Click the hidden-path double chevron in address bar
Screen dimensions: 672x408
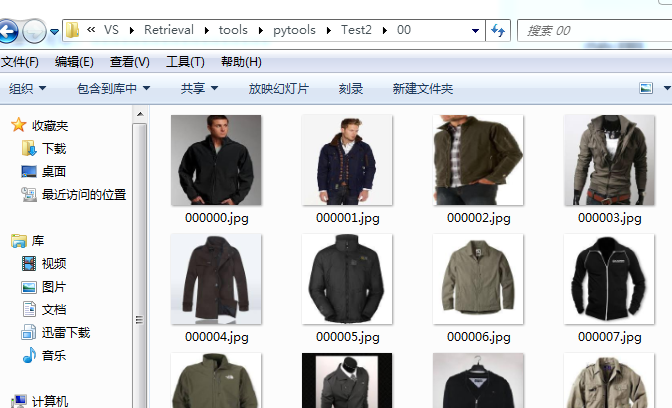pos(91,30)
